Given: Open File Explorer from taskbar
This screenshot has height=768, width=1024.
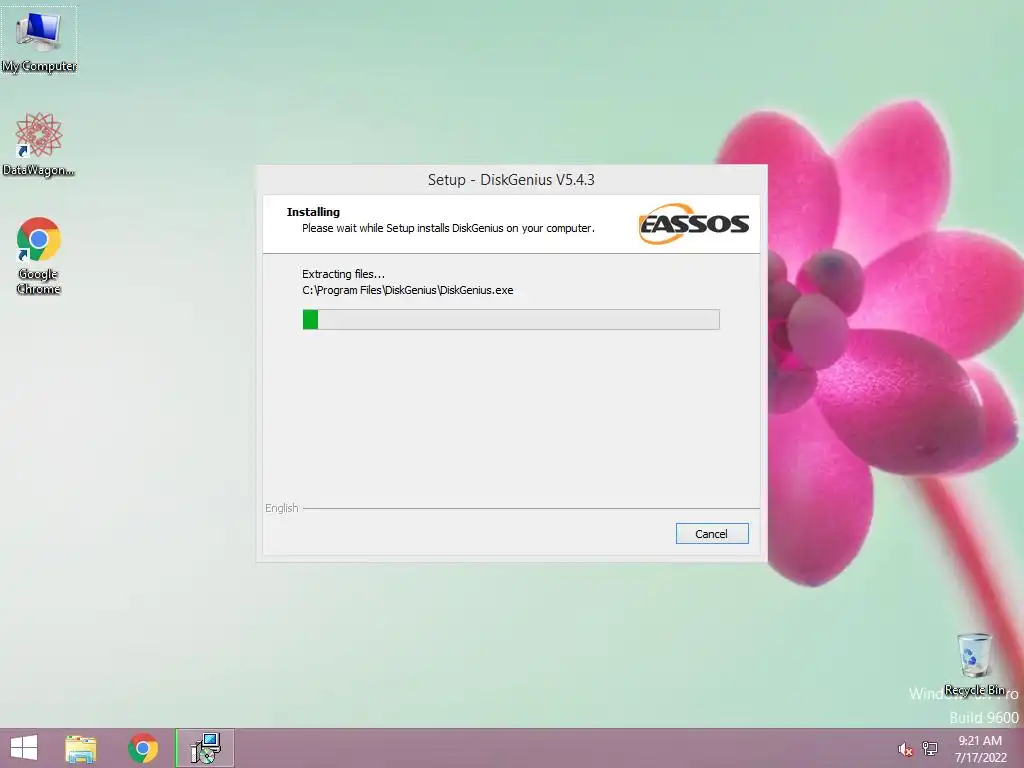Looking at the screenshot, I should pyautogui.click(x=81, y=748).
